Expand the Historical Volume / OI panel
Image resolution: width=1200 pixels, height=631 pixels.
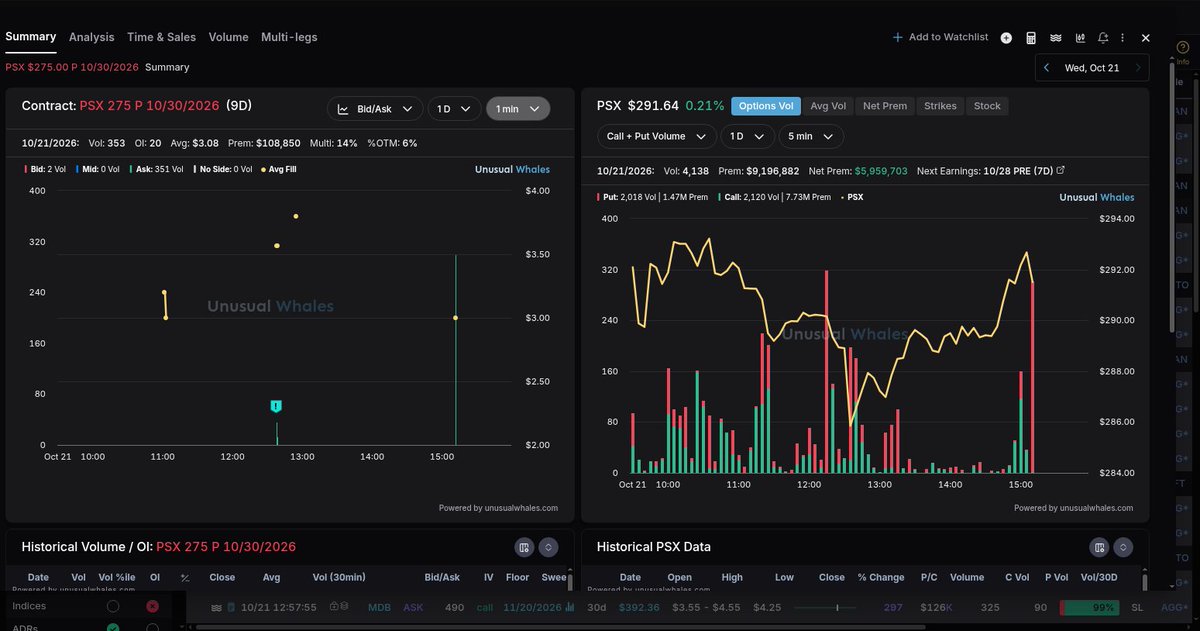[548, 547]
